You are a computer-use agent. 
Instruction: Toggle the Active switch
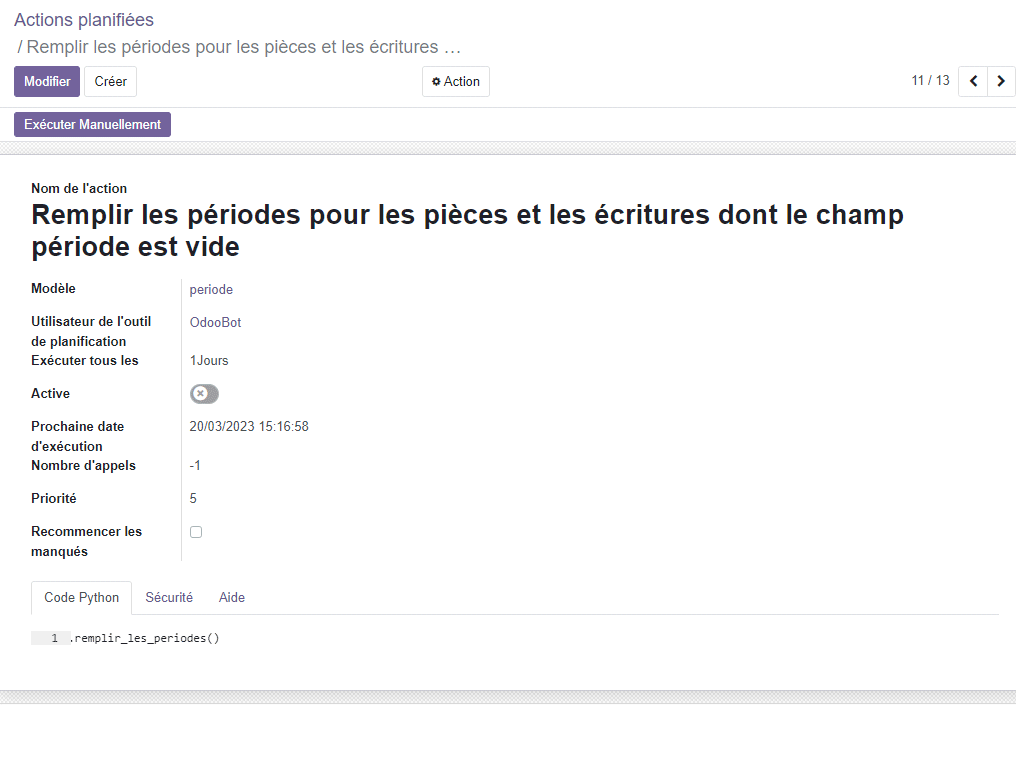[204, 394]
